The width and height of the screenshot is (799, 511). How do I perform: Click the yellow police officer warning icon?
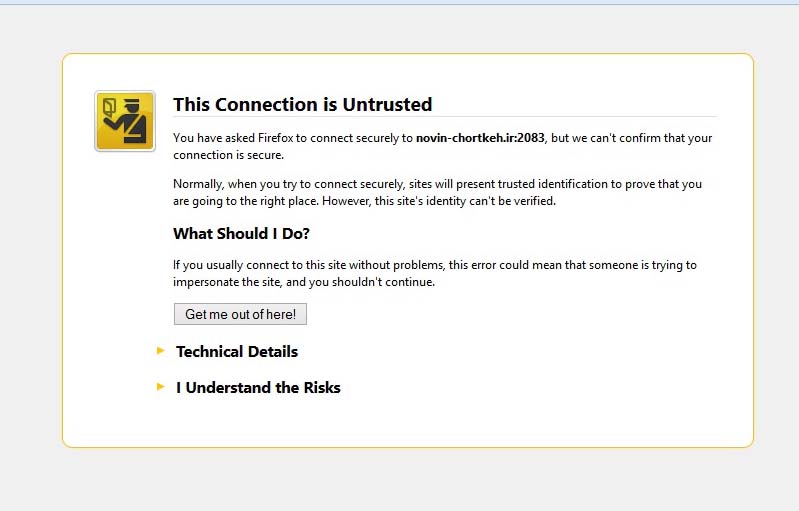coord(125,121)
